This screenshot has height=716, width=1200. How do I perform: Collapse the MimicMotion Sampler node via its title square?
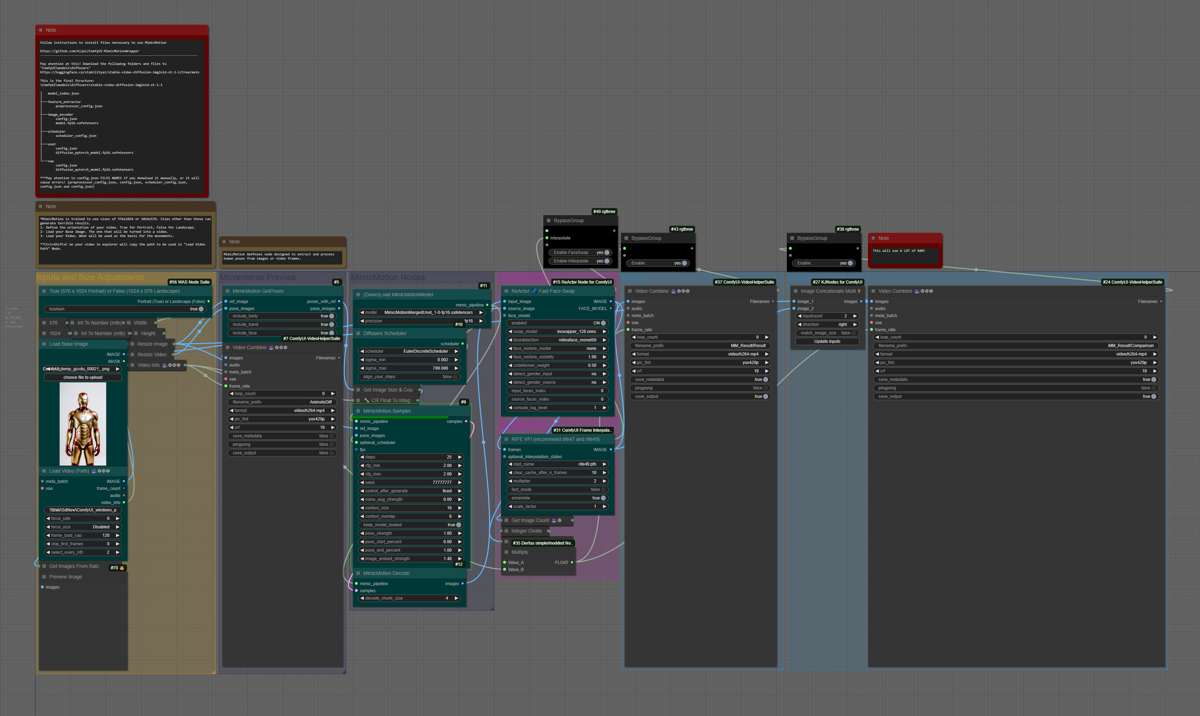357,411
